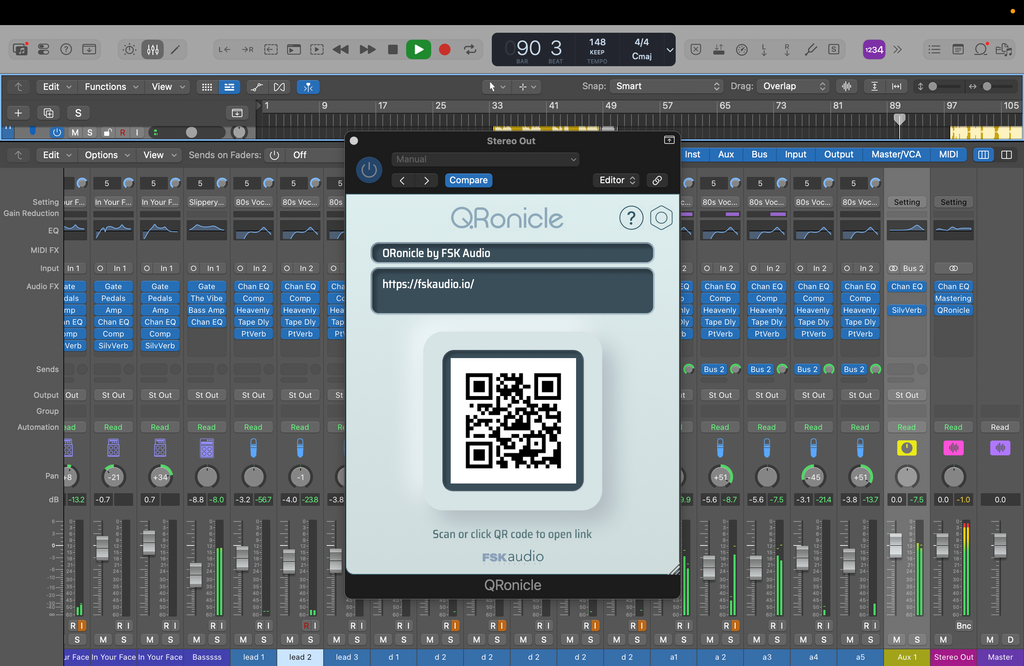Open the Tuner in the control bar

[x=811, y=50]
